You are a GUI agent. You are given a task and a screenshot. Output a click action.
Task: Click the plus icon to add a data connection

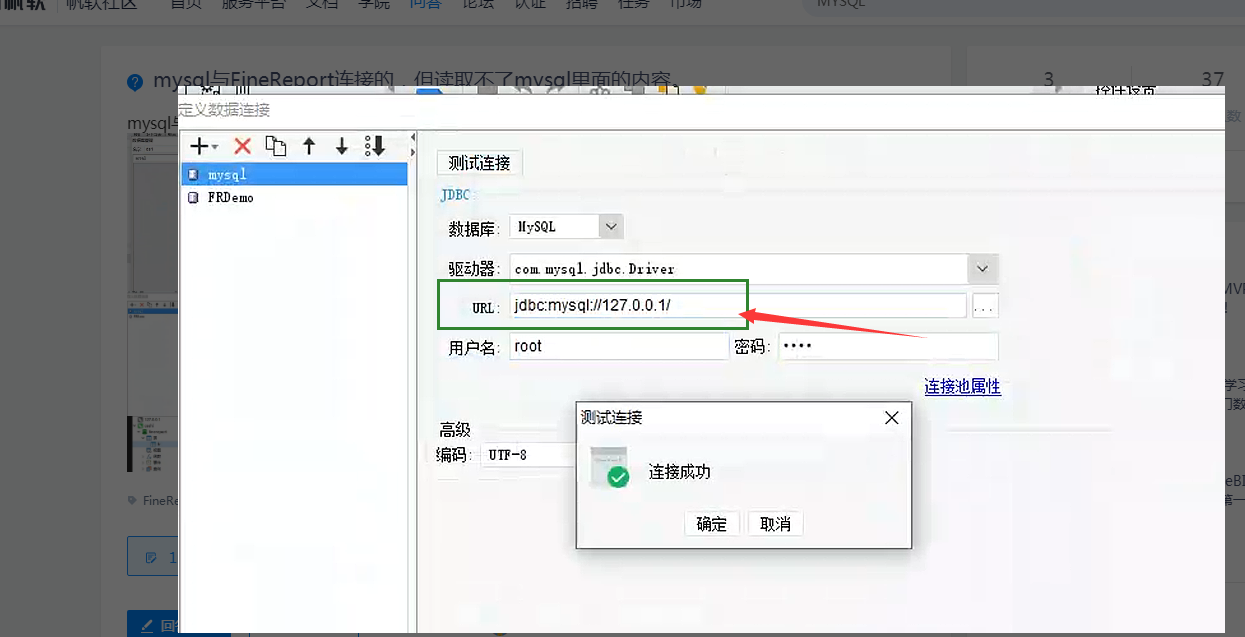pos(199,146)
